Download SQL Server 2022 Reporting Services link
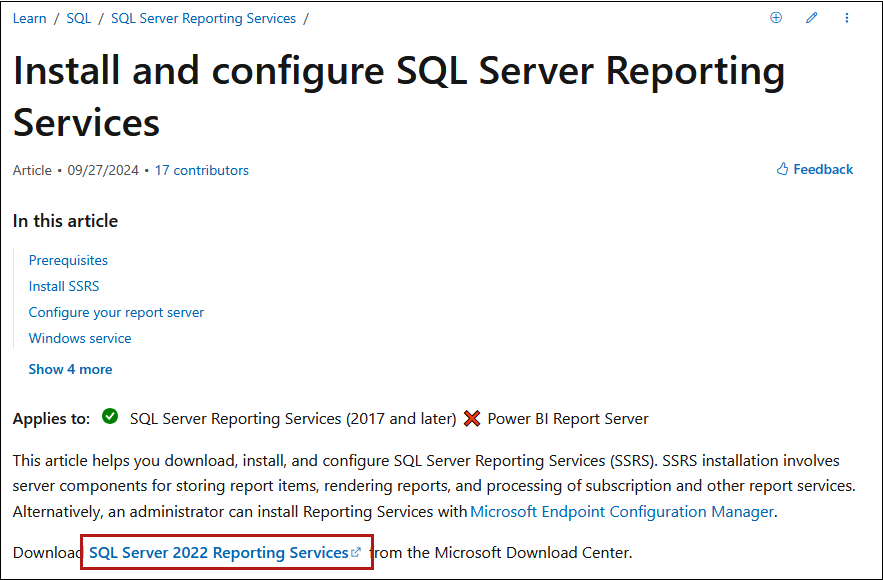 click(x=218, y=552)
